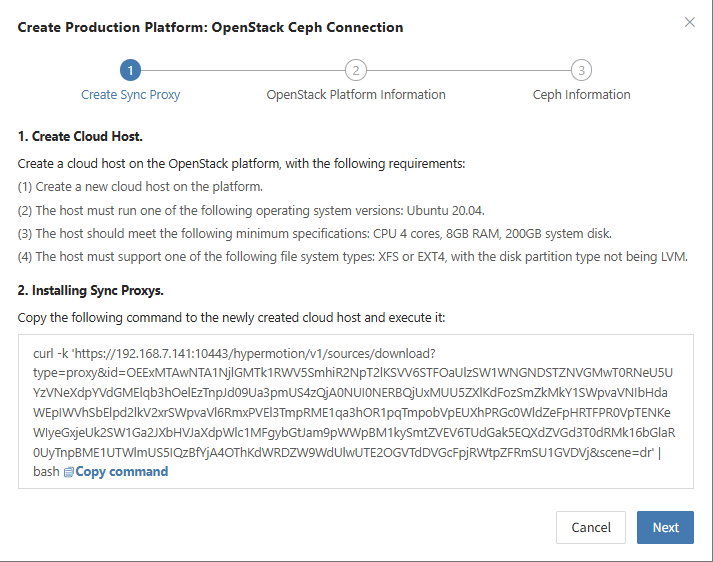
Task: Switch to OpenStack Platform Information step
Action: pyautogui.click(x=356, y=95)
